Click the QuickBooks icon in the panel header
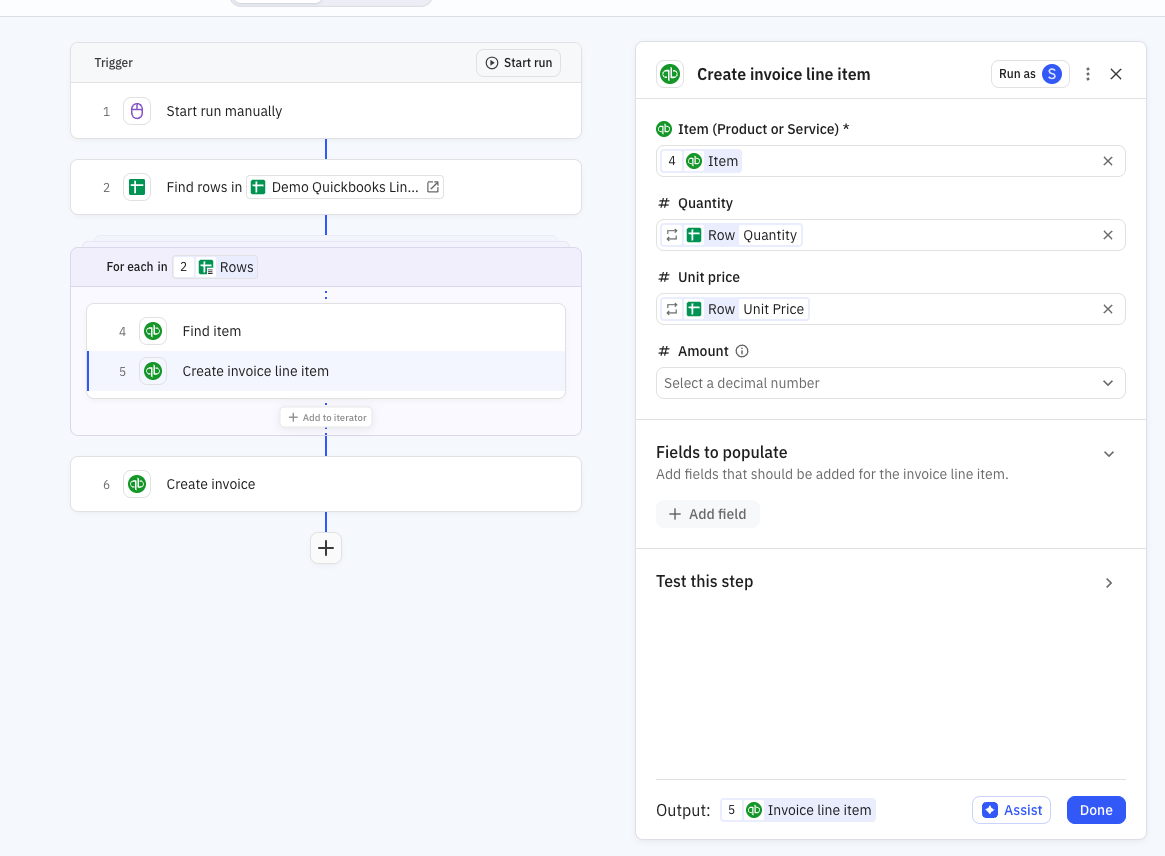 tap(670, 73)
